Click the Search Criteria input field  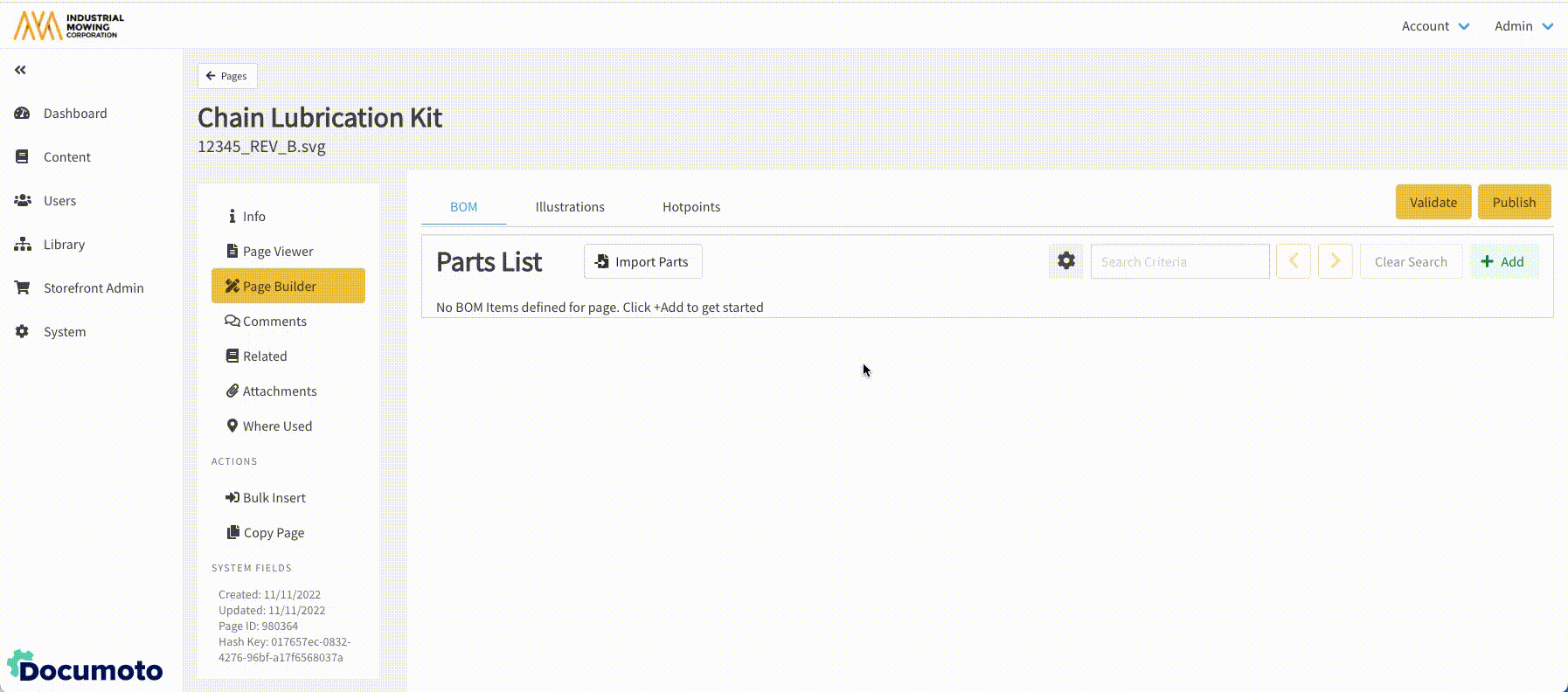1179,261
